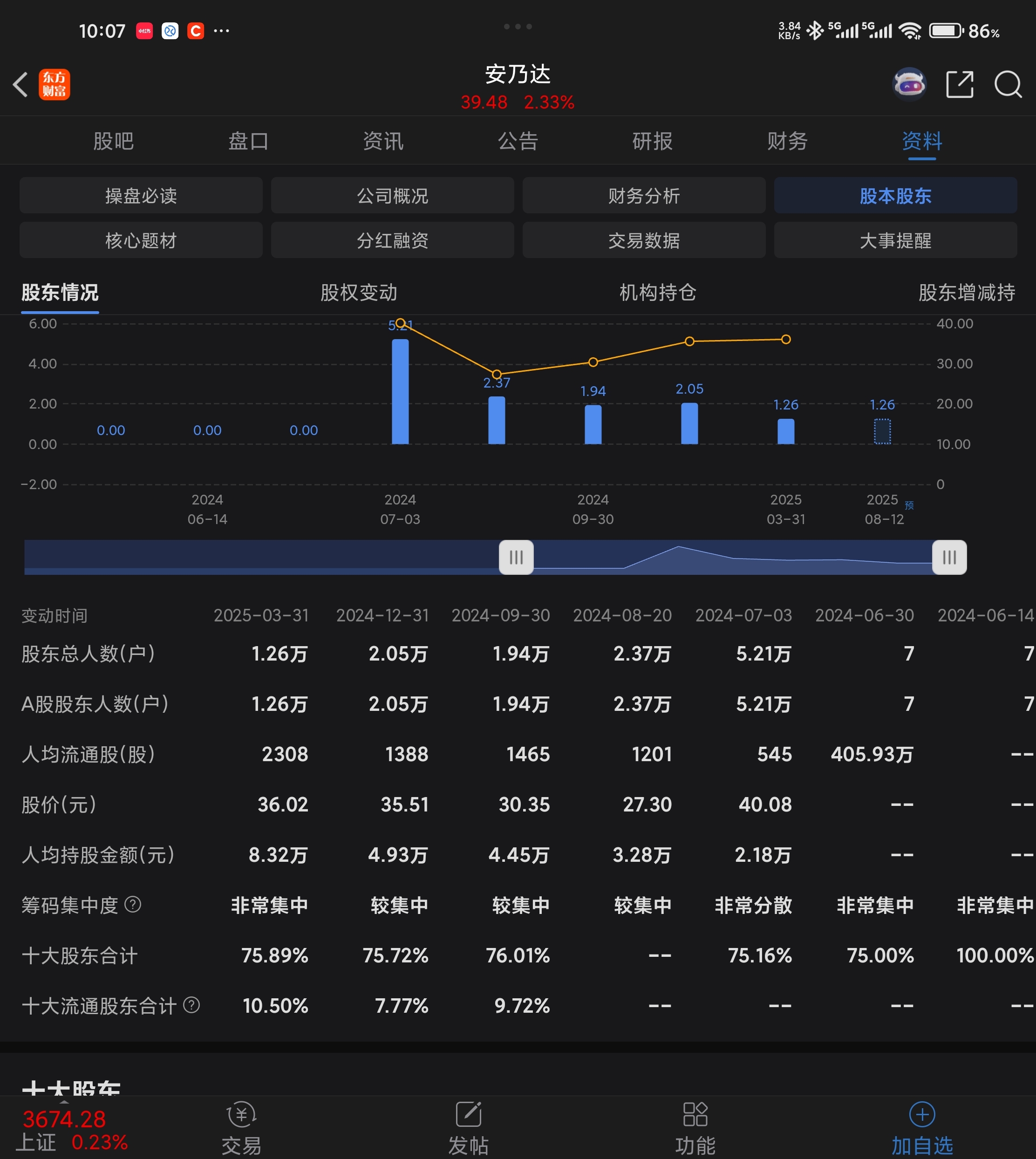This screenshot has width=1036, height=1159.
Task: Tap the 发帖 compose icon
Action: (469, 1115)
